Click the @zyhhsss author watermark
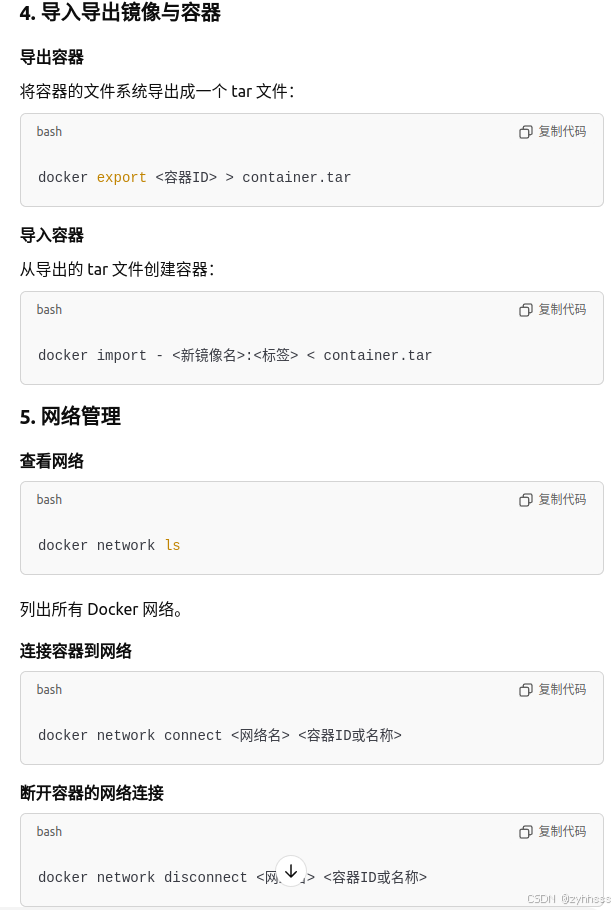615x910 pixels. tap(586, 898)
